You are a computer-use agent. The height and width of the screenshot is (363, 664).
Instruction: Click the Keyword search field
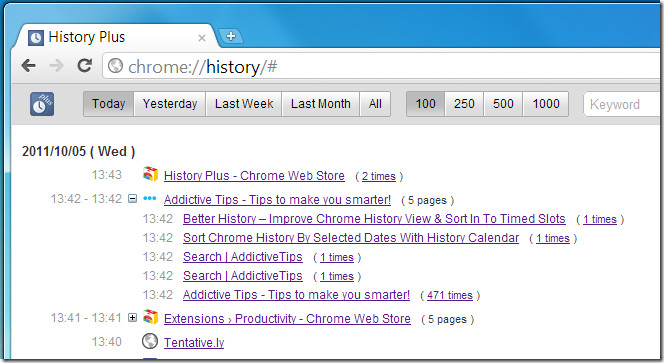pos(623,105)
